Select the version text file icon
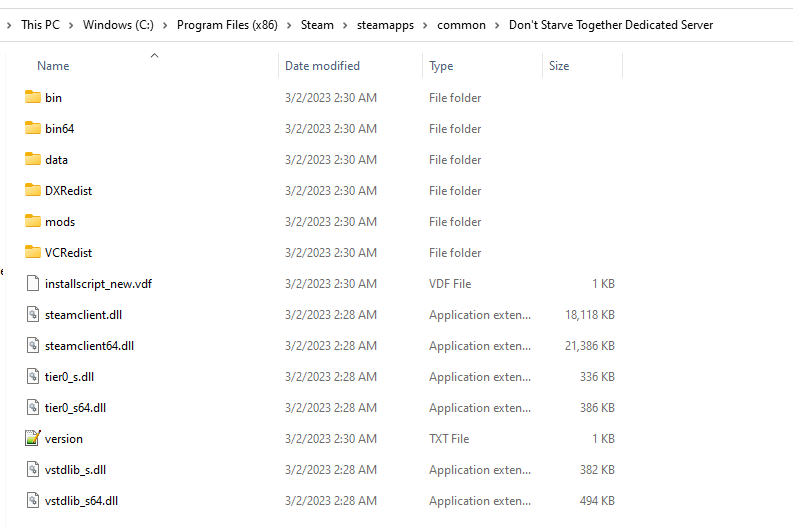 (32, 439)
